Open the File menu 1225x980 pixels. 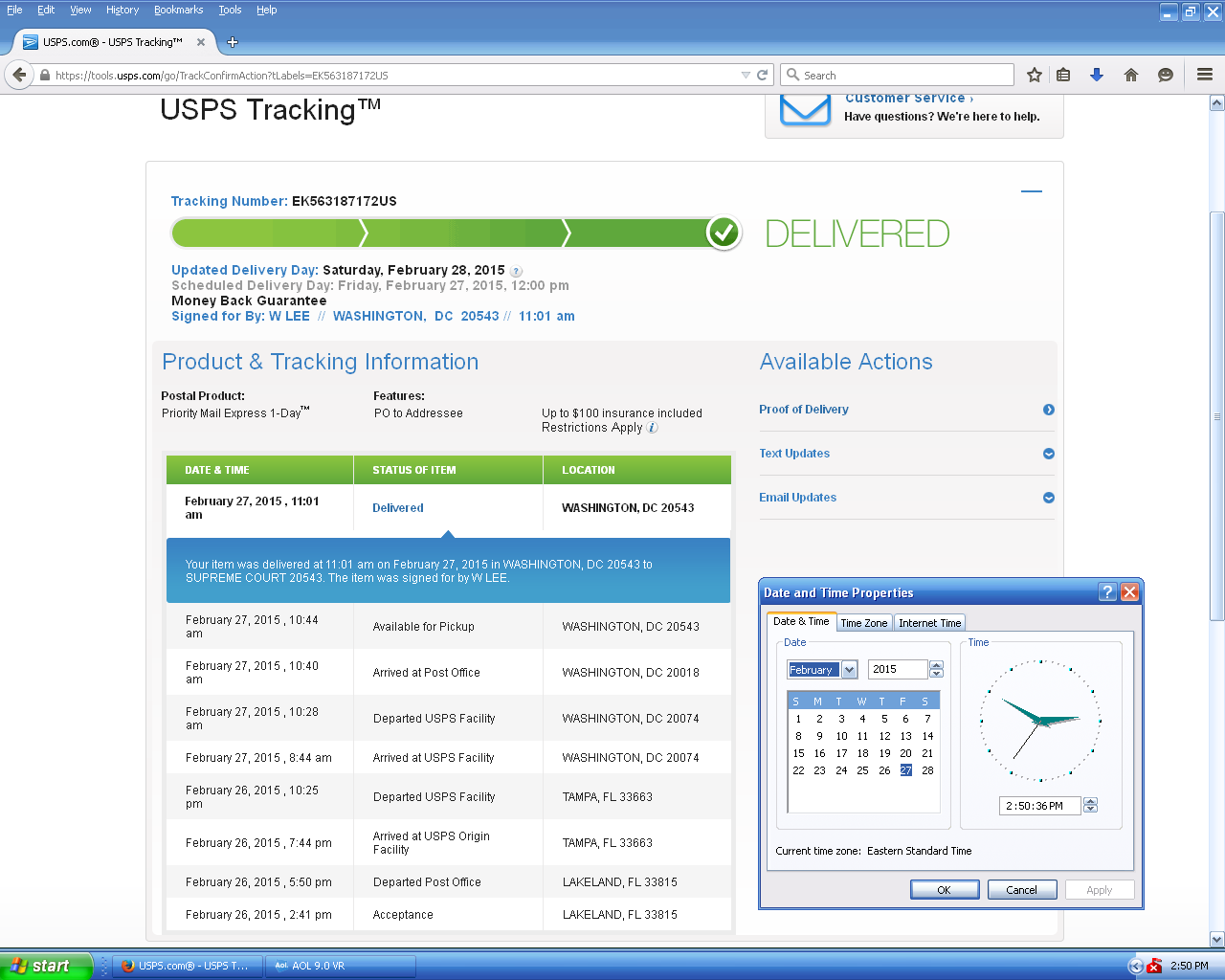(14, 10)
